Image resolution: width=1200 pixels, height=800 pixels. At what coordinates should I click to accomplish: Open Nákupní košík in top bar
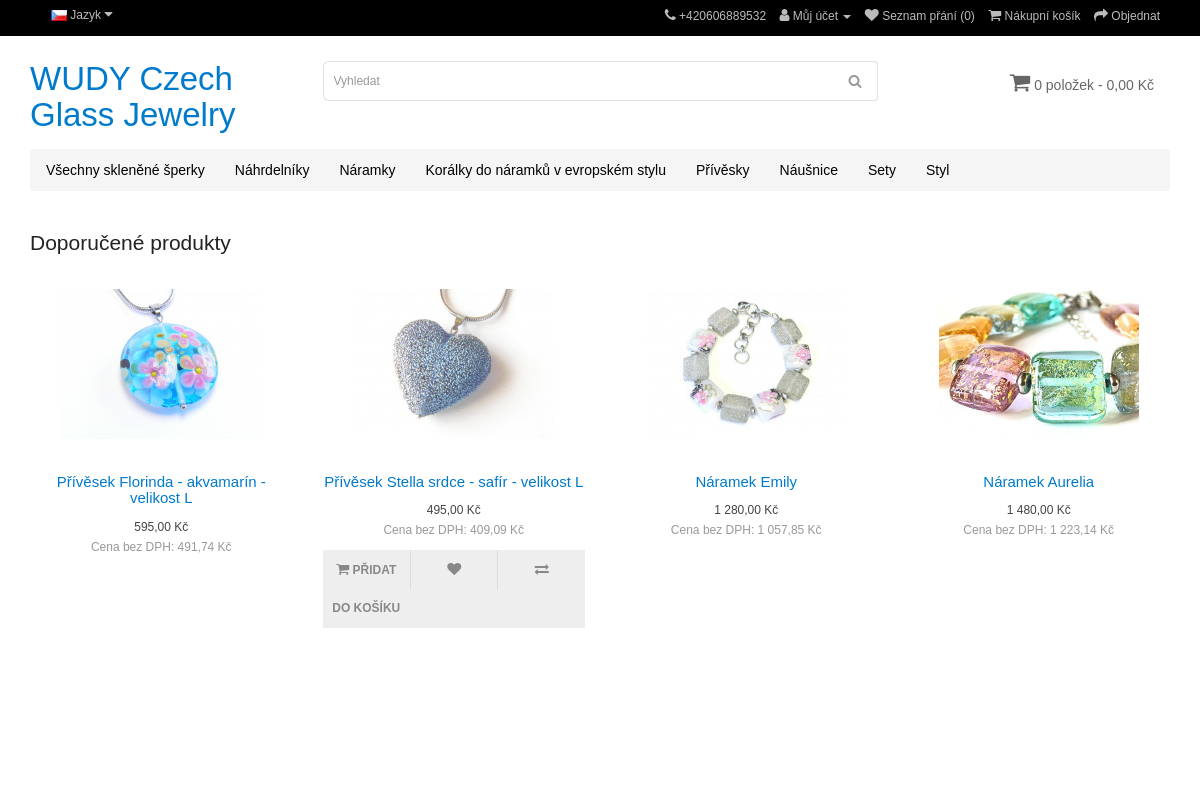pos(1034,16)
